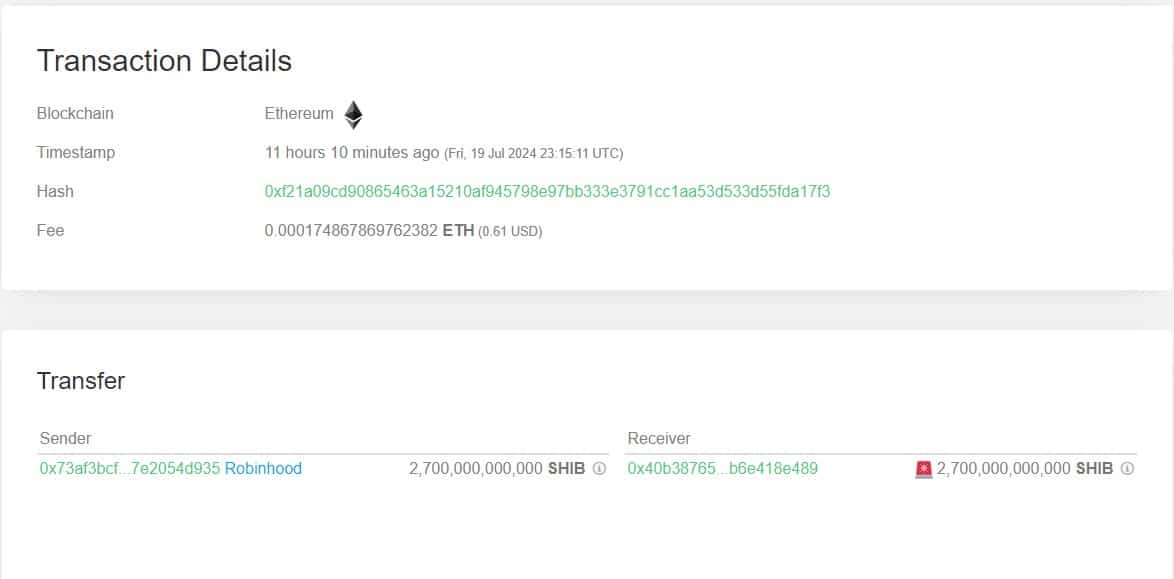
Task: Click the Hash field label
Action: click(x=55, y=191)
